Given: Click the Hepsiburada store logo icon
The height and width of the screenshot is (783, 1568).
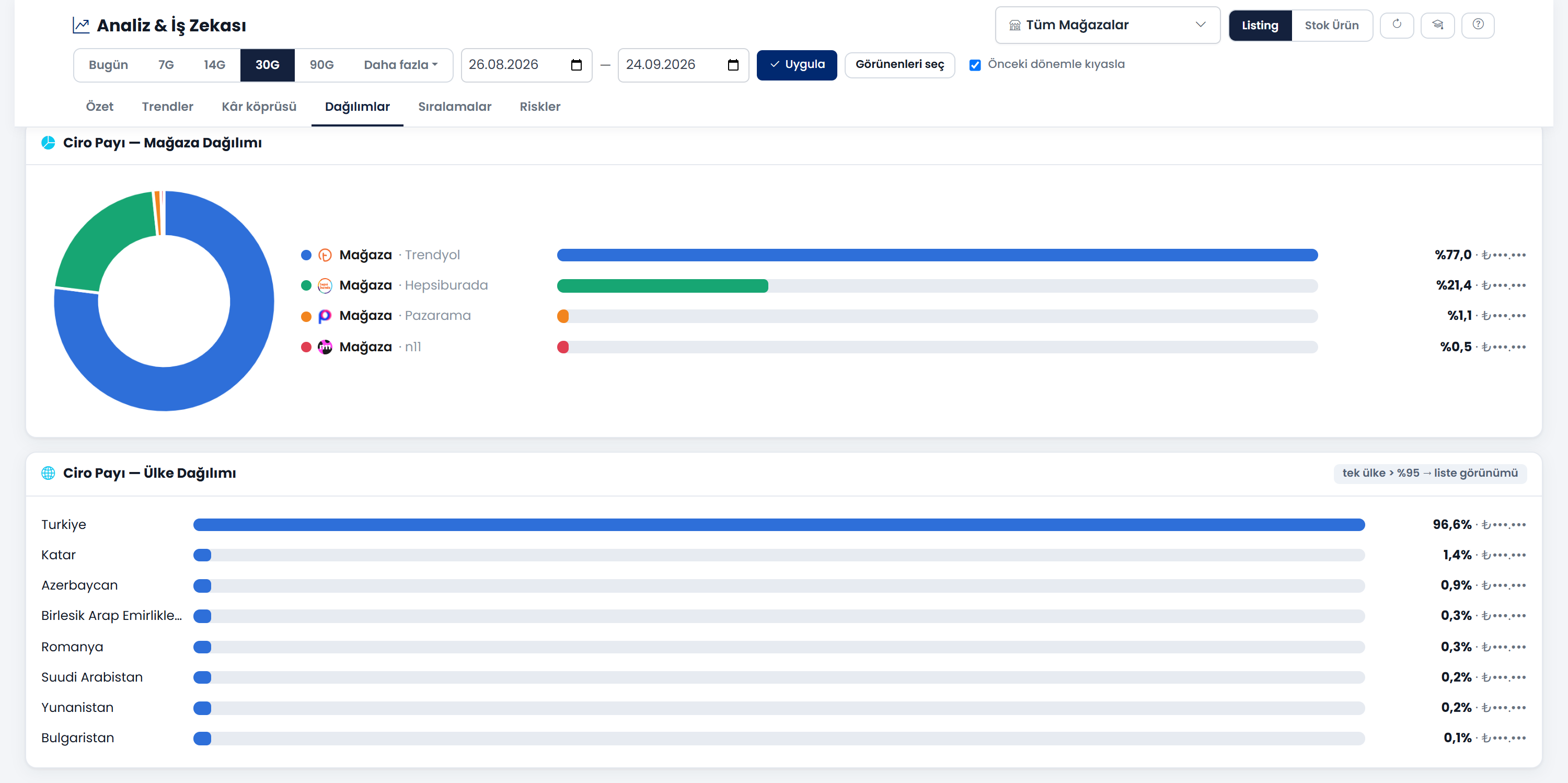Looking at the screenshot, I should click(x=325, y=285).
